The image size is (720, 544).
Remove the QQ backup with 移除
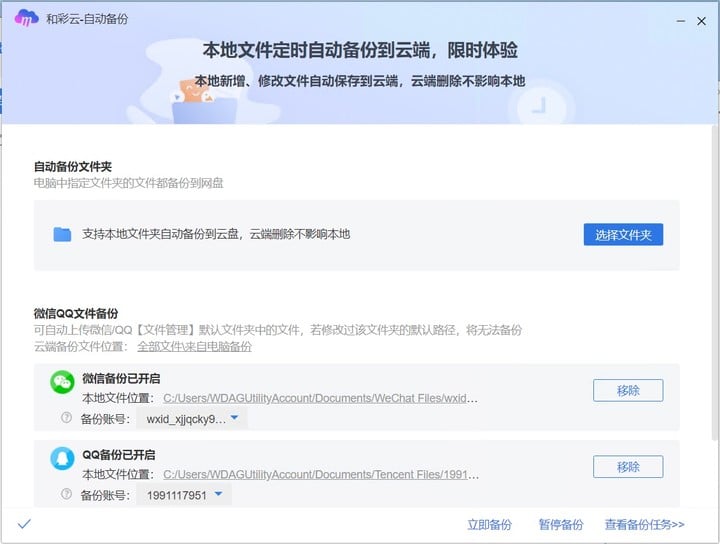click(x=628, y=467)
